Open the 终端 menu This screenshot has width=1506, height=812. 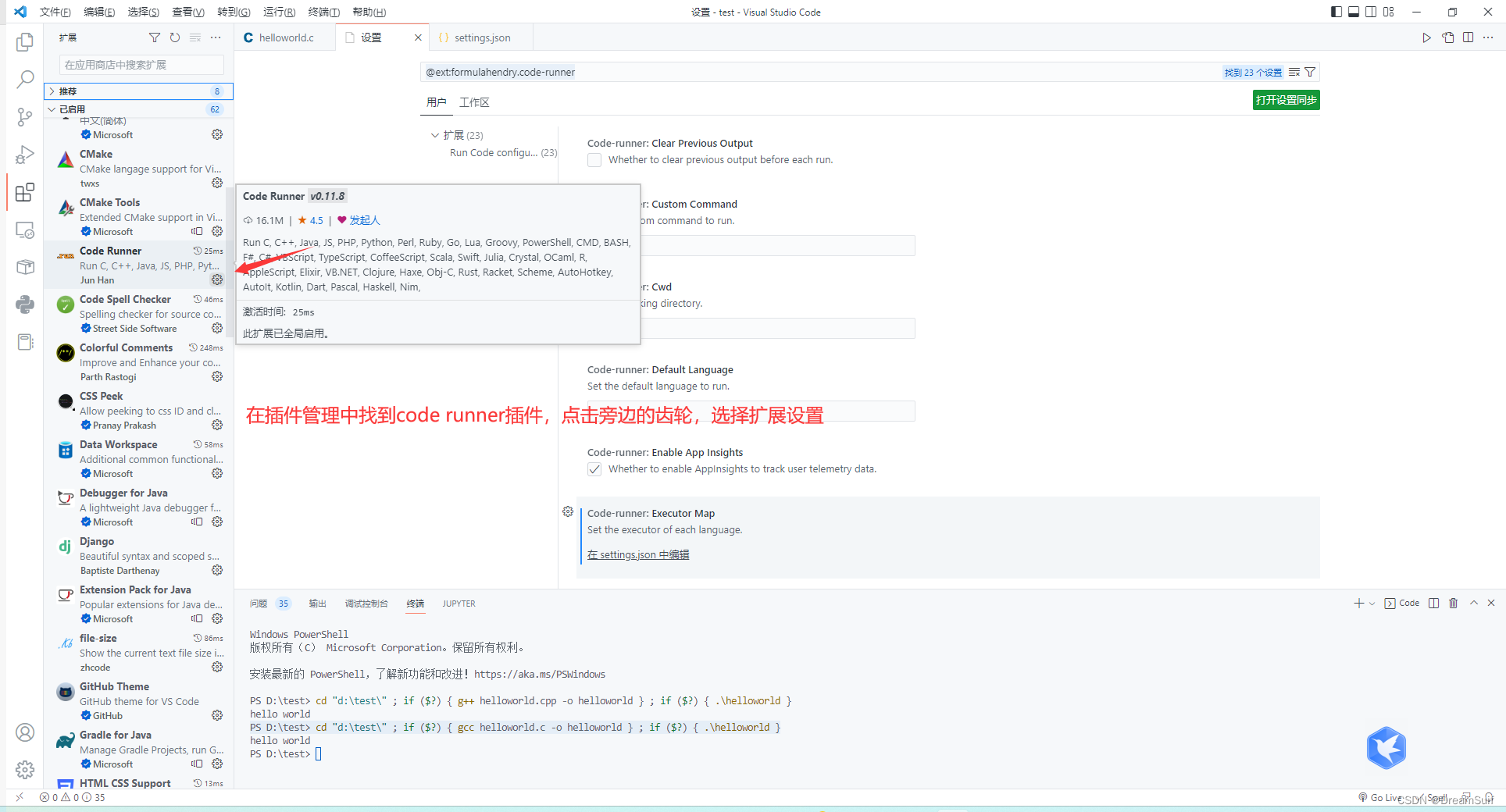coord(323,12)
